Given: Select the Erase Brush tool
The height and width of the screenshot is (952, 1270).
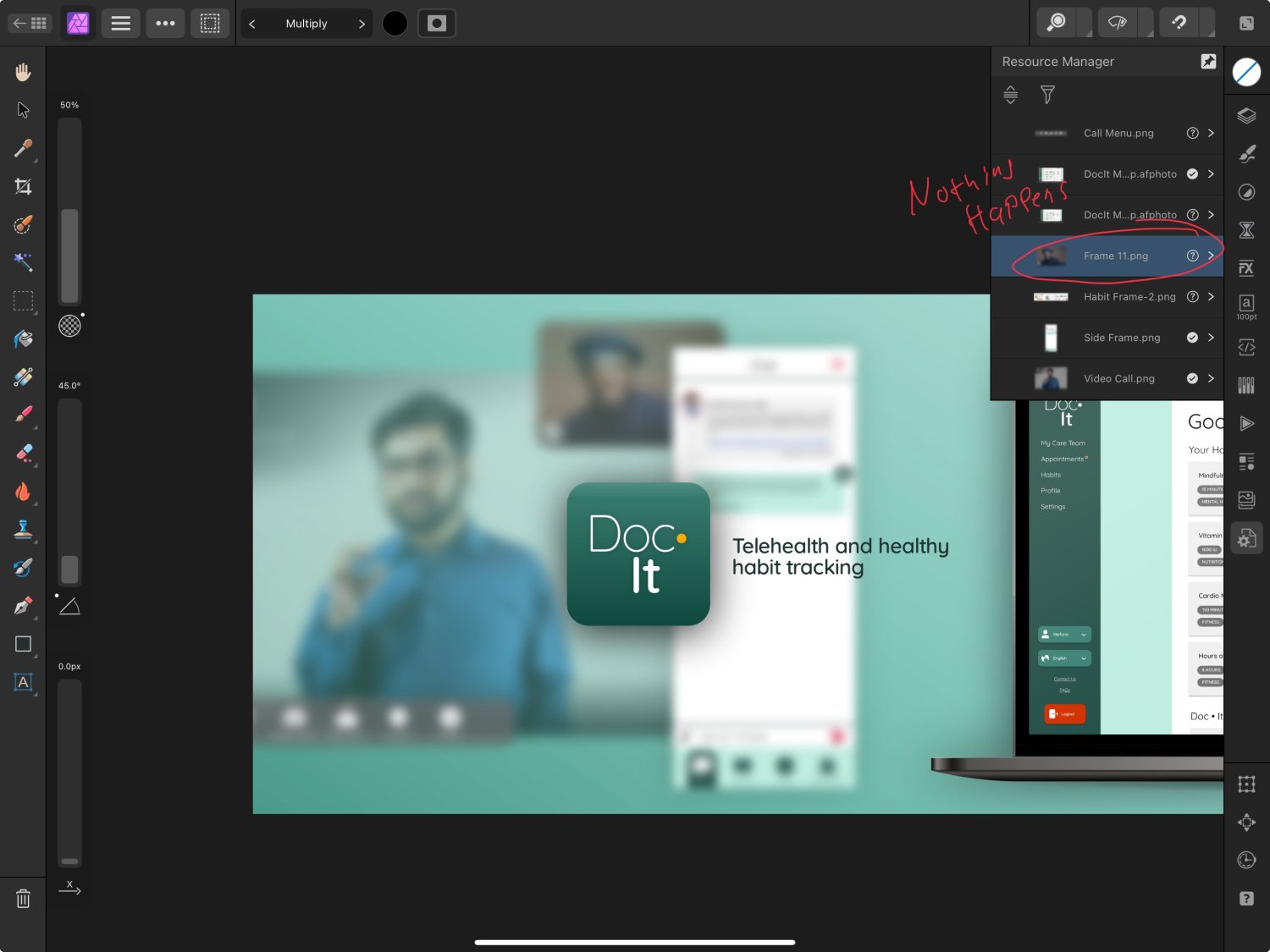Looking at the screenshot, I should coord(23,454).
